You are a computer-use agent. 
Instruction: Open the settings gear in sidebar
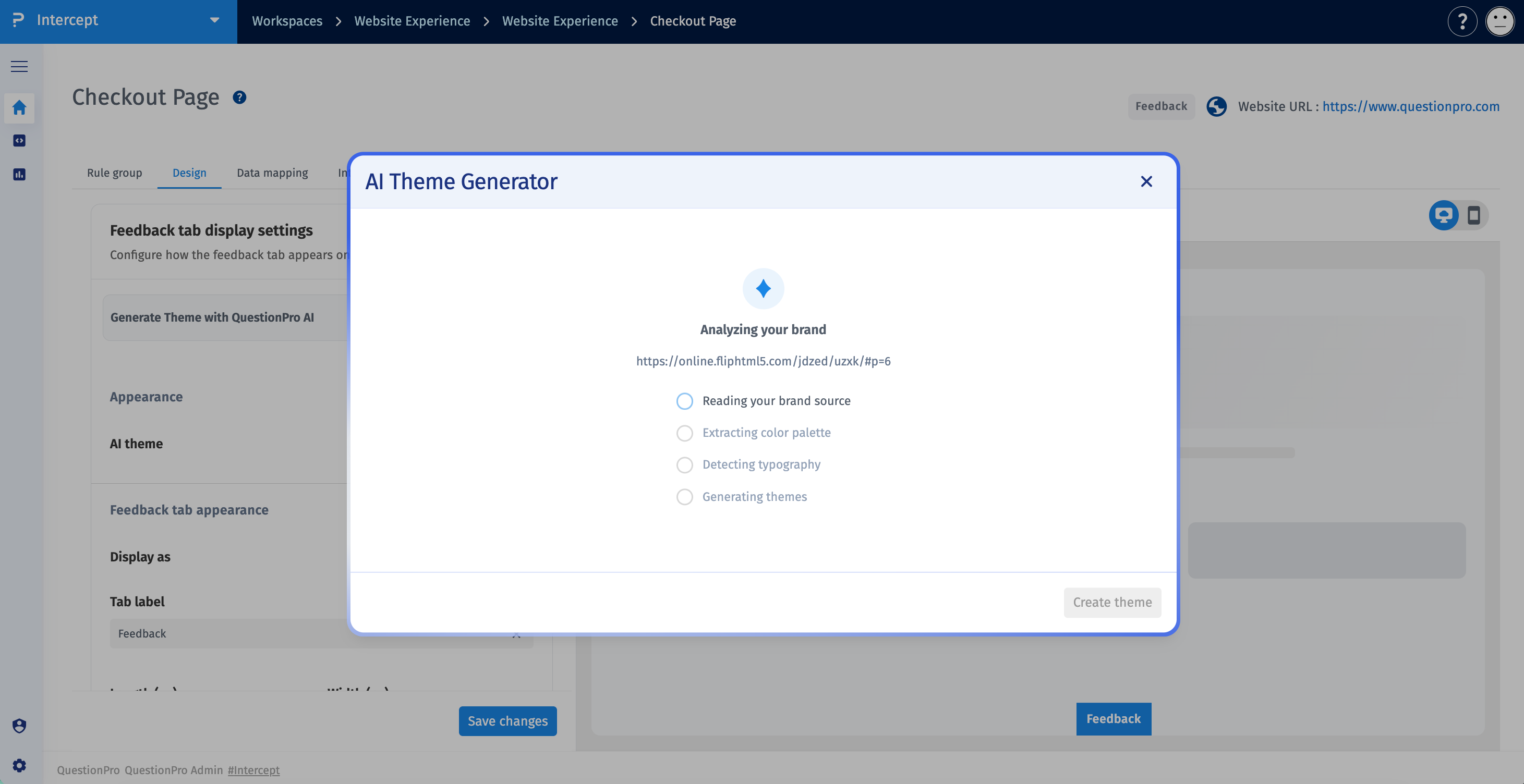click(19, 765)
